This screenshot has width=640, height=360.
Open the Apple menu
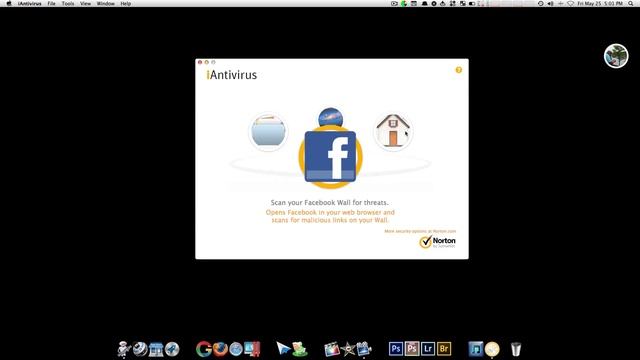tap(9, 3)
